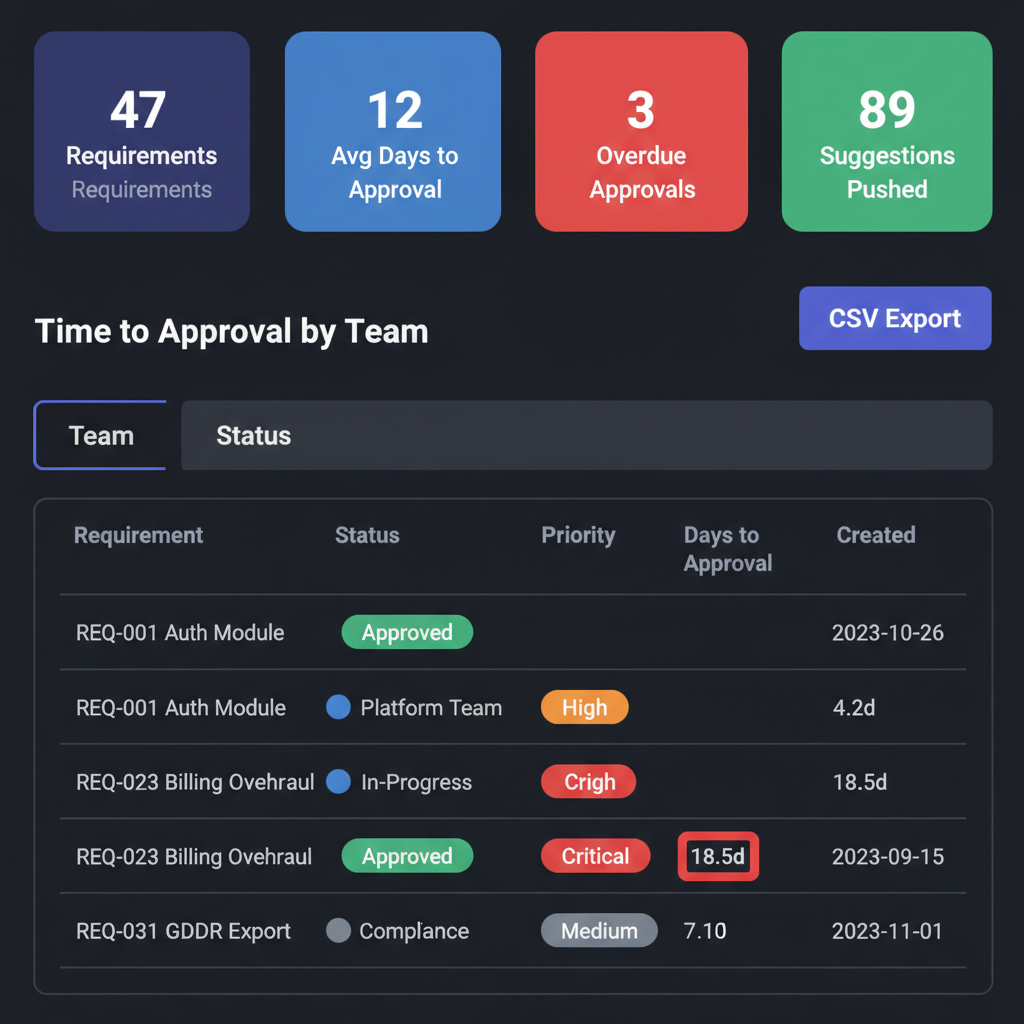Click the Platform Team label
Screen dimensions: 1024x1024
[431, 708]
